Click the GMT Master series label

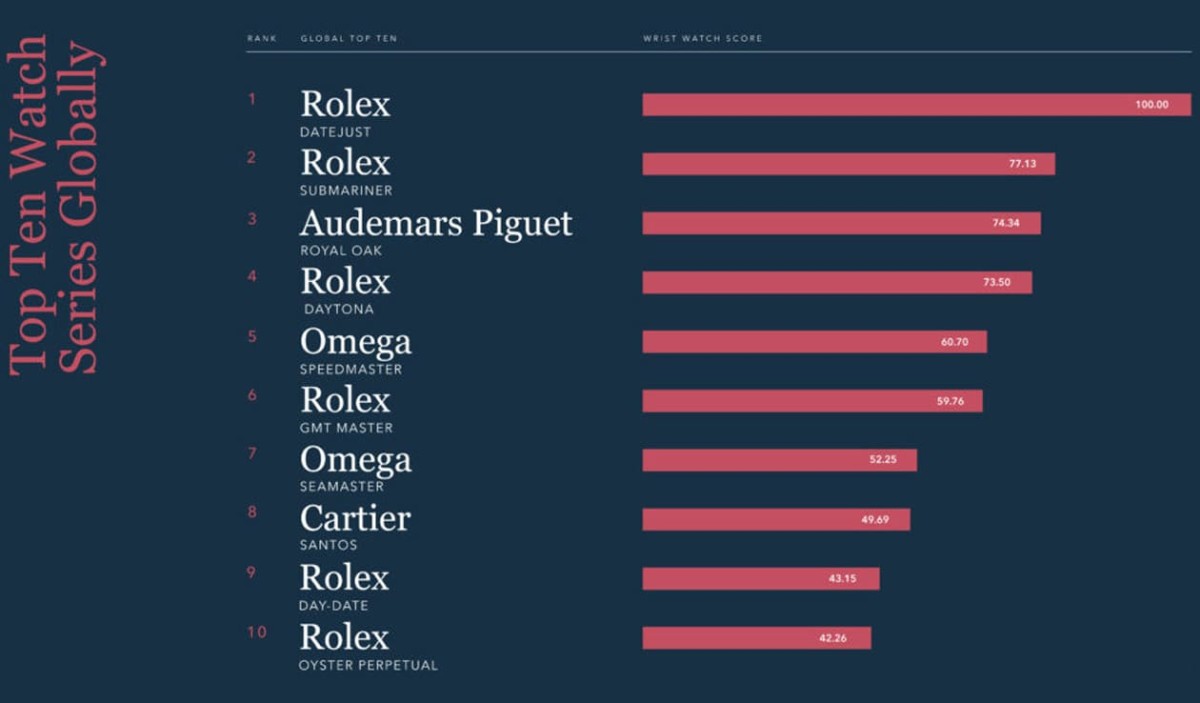coord(346,427)
